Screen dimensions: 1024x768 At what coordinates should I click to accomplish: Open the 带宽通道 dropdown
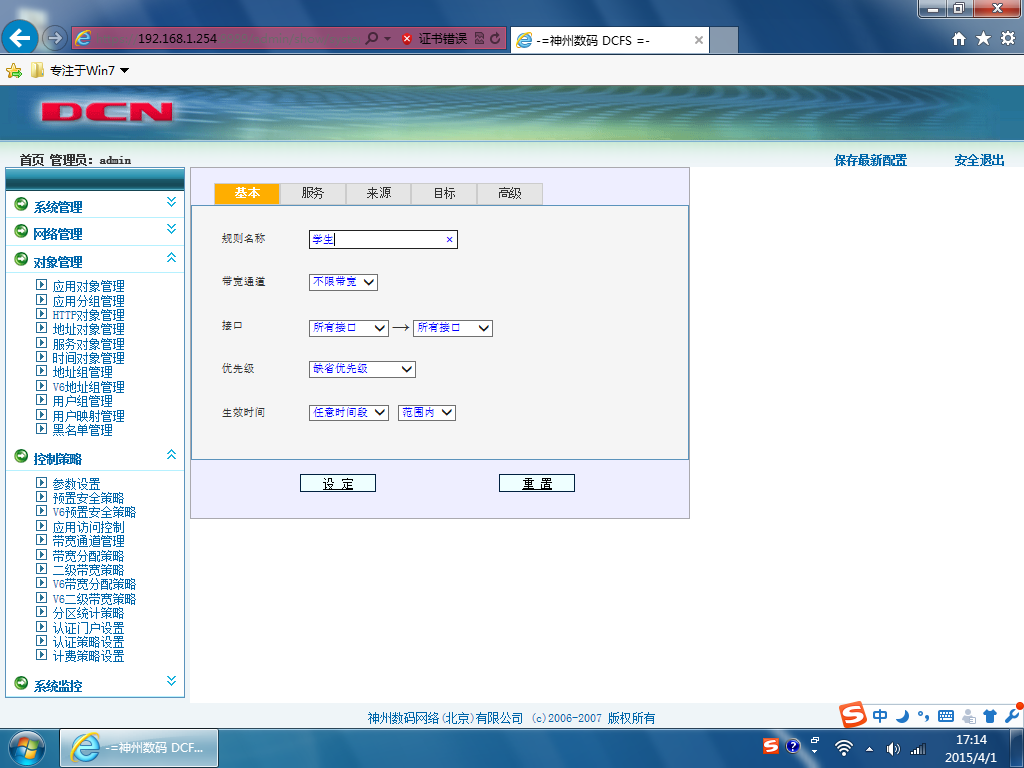[x=343, y=282]
